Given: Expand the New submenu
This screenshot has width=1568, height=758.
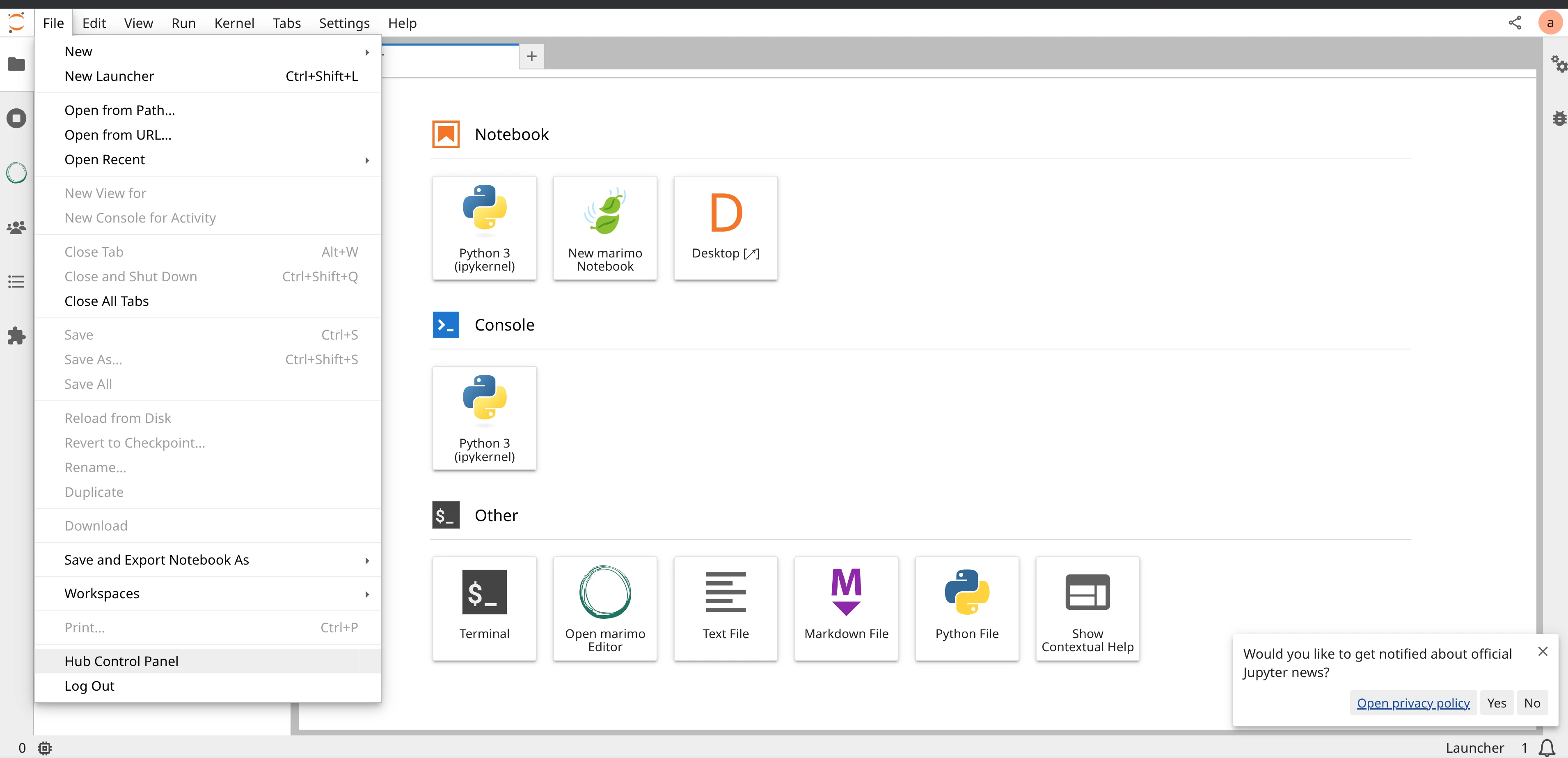Looking at the screenshot, I should tap(208, 52).
